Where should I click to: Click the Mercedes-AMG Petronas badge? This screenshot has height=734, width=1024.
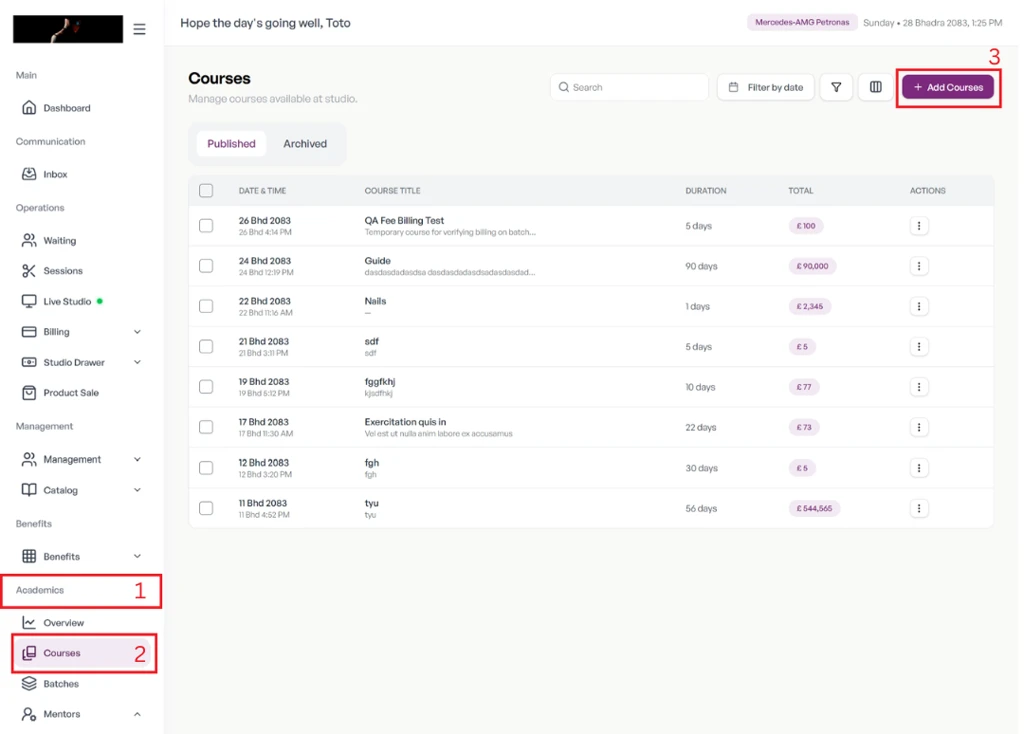[802, 22]
